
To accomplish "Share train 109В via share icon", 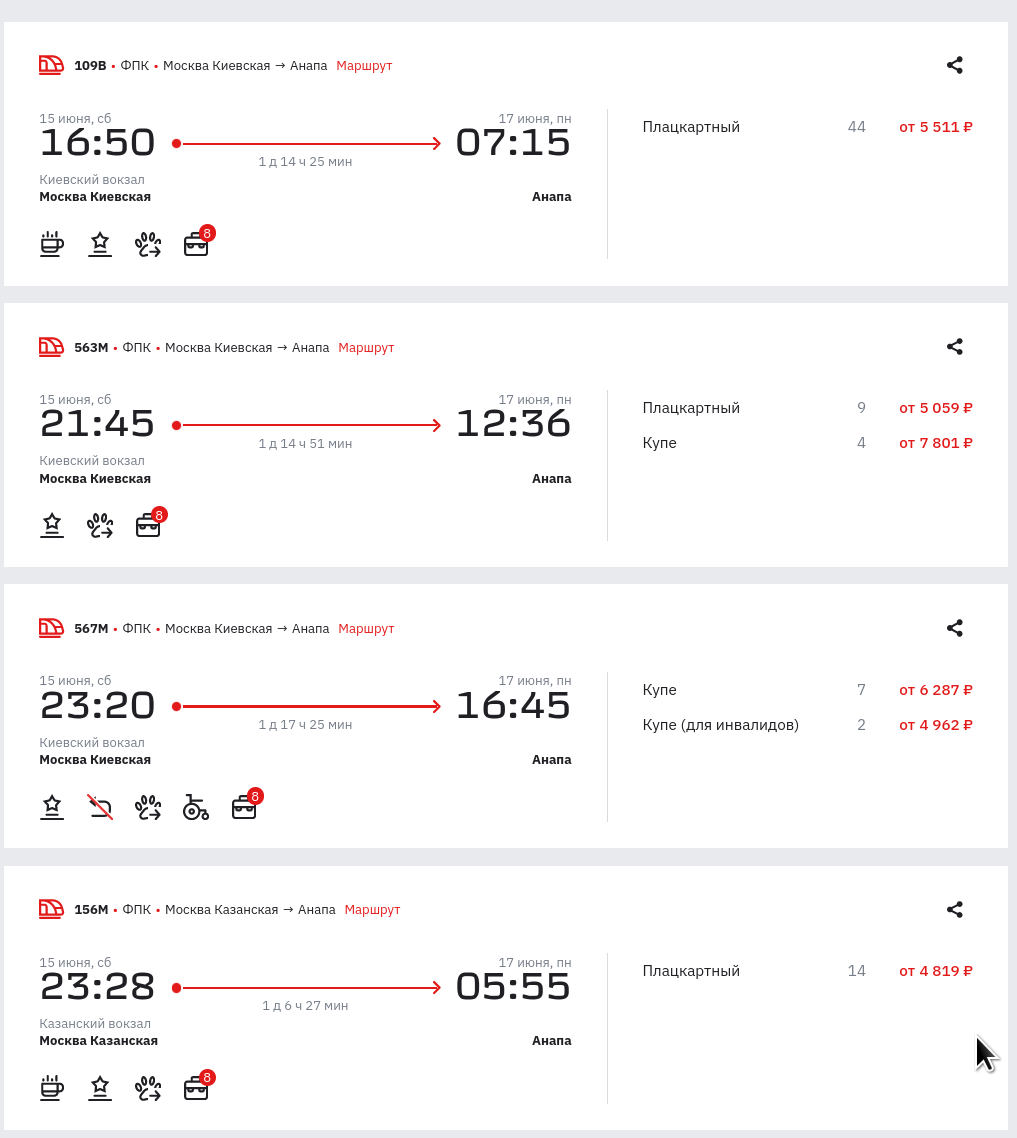I will coord(955,65).
